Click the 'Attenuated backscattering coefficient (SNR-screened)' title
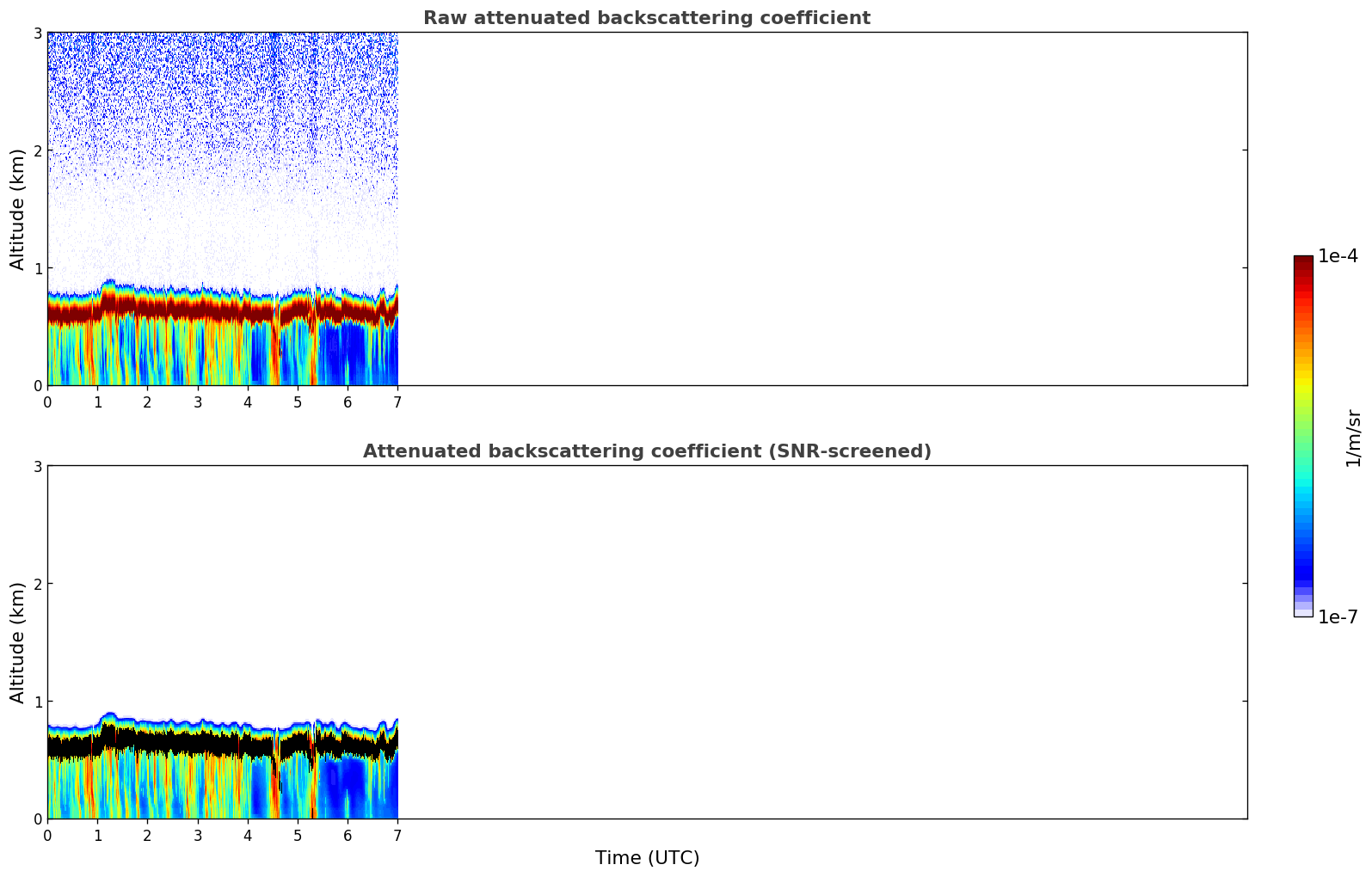 click(x=647, y=451)
